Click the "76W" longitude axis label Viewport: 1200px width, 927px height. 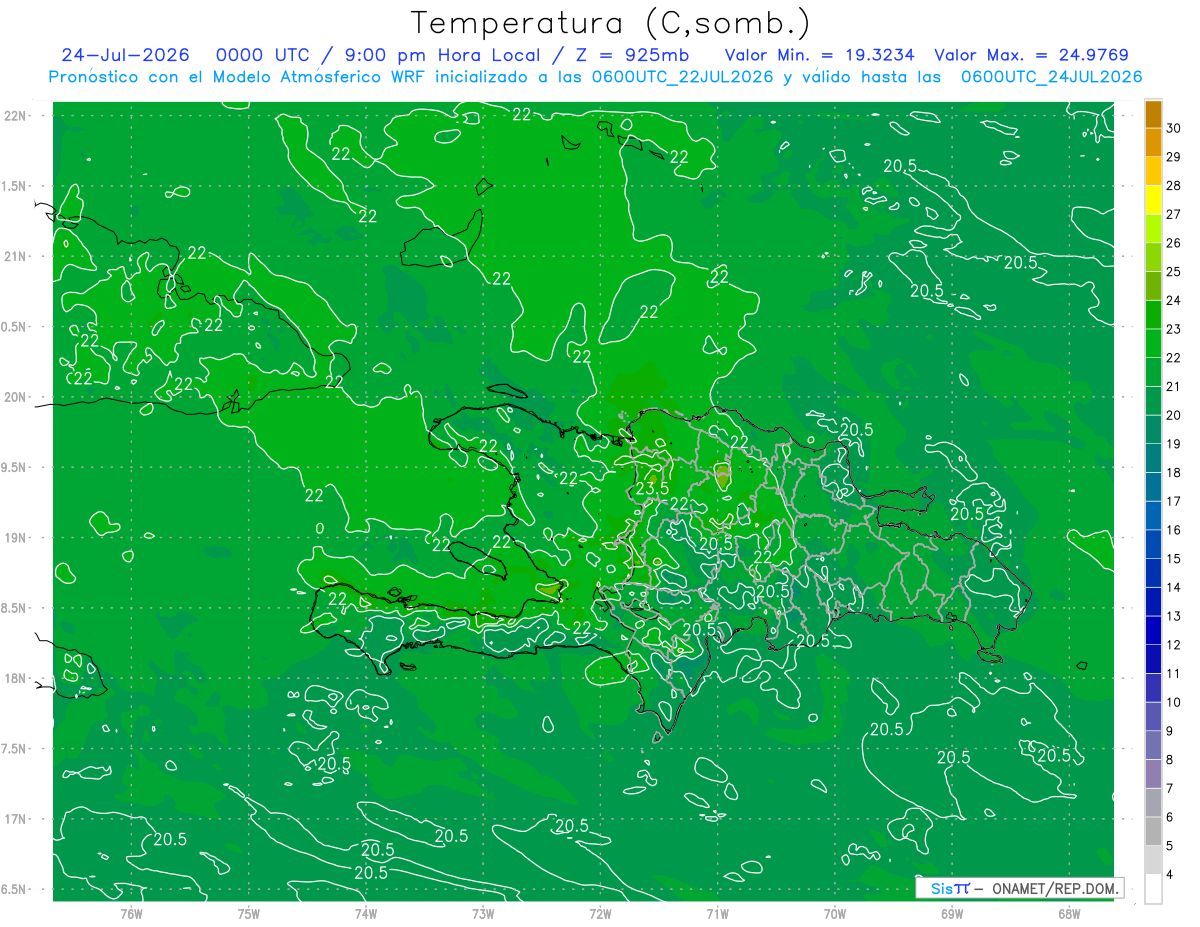point(131,914)
